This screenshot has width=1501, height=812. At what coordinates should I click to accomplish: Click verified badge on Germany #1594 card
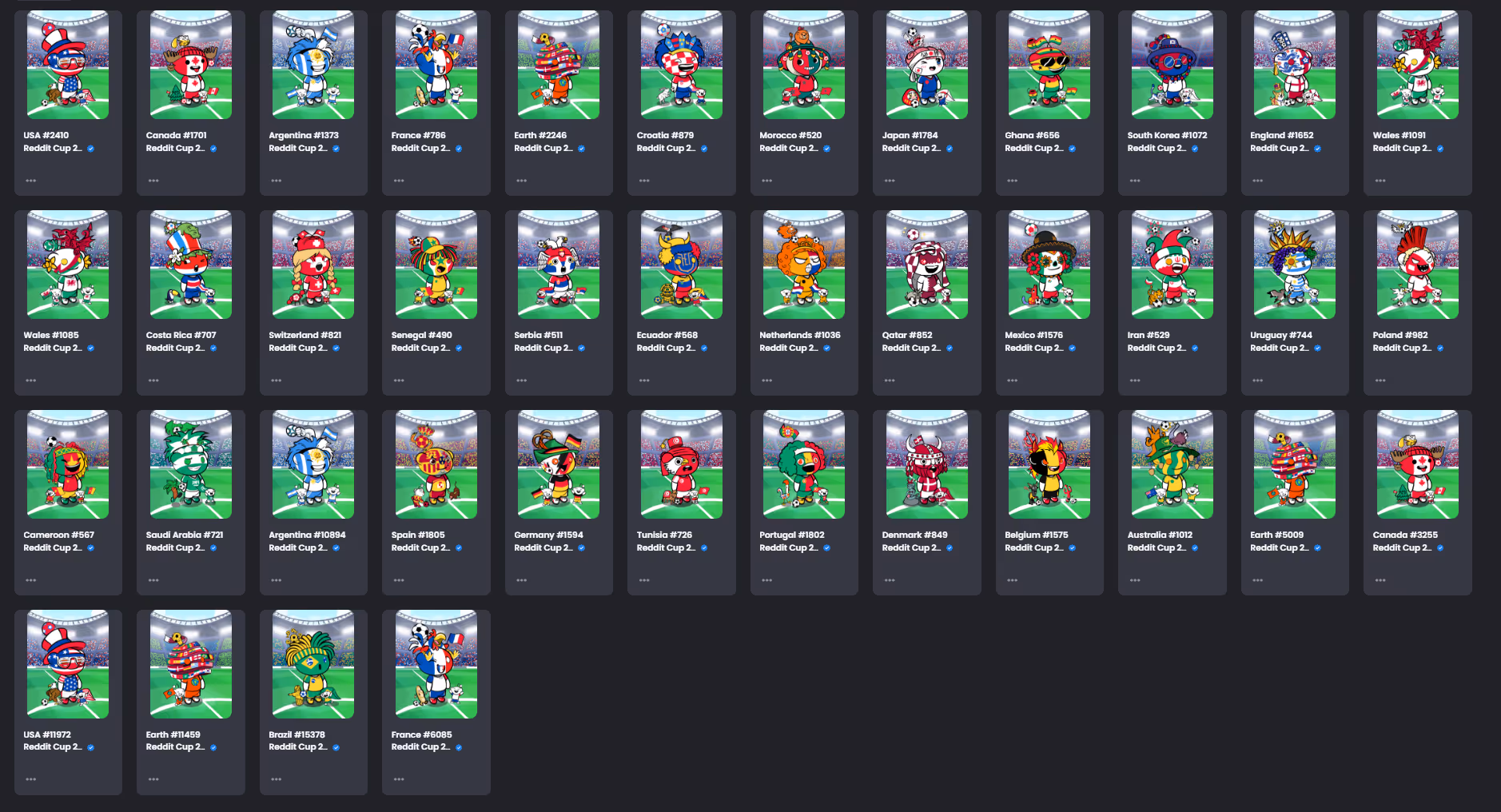pyautogui.click(x=581, y=548)
